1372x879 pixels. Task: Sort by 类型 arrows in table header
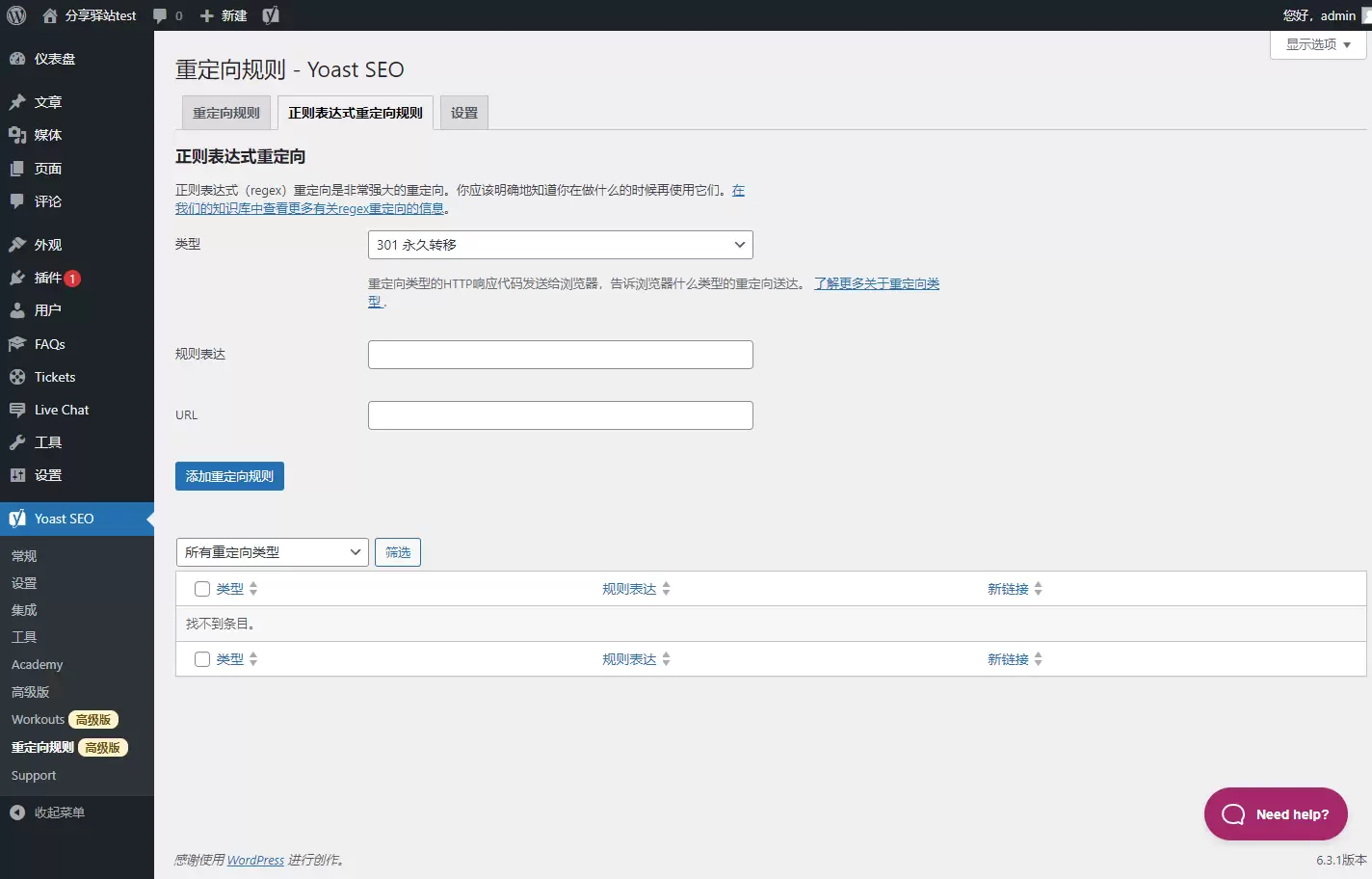tap(253, 589)
